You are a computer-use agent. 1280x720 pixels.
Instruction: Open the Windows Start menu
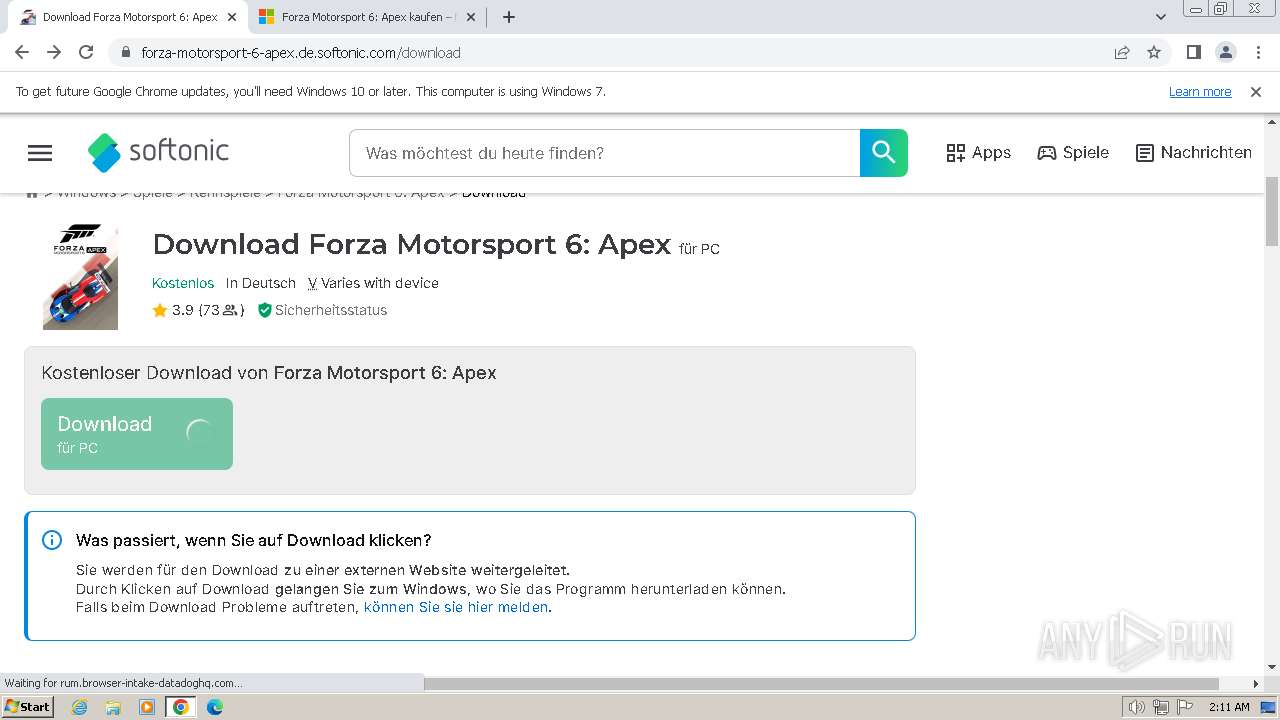(x=27, y=707)
